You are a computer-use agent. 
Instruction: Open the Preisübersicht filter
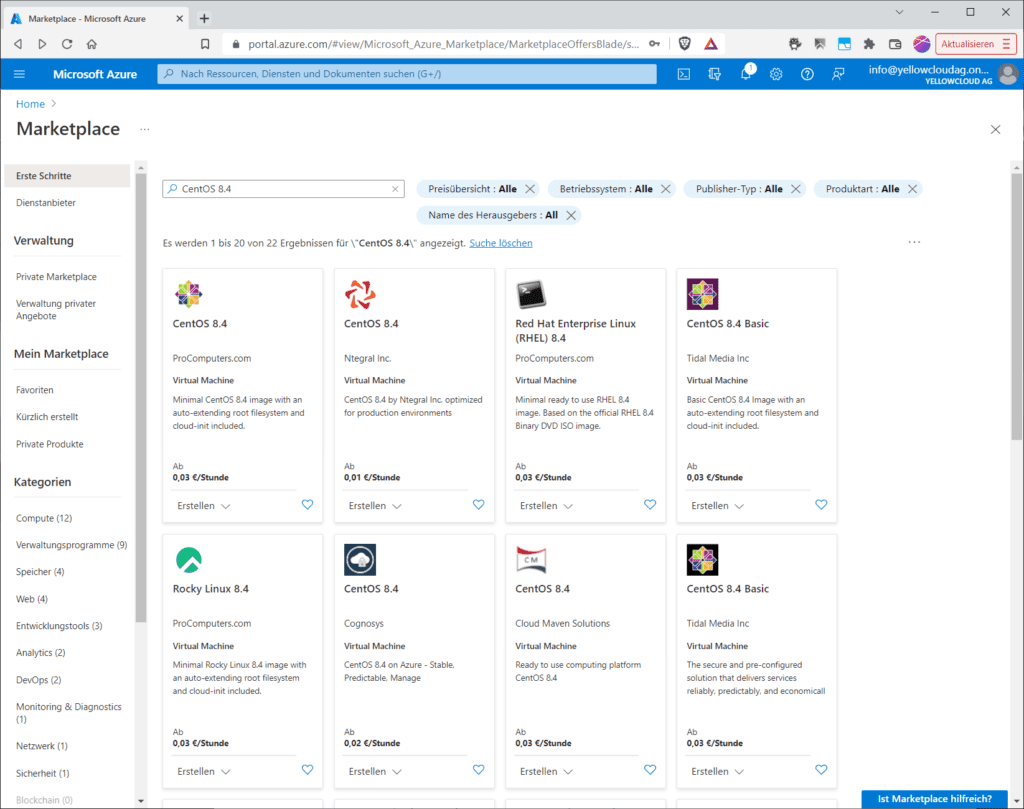(x=472, y=189)
